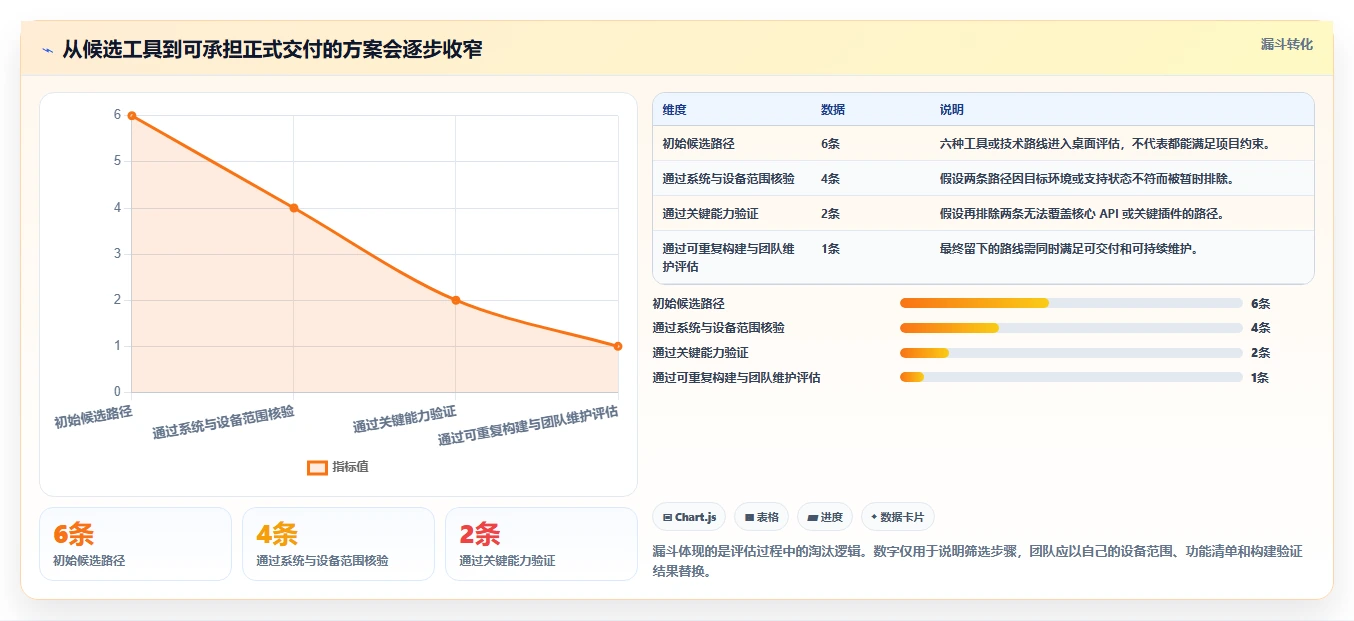Click the 初始候选路径 progress bar

1071,303
